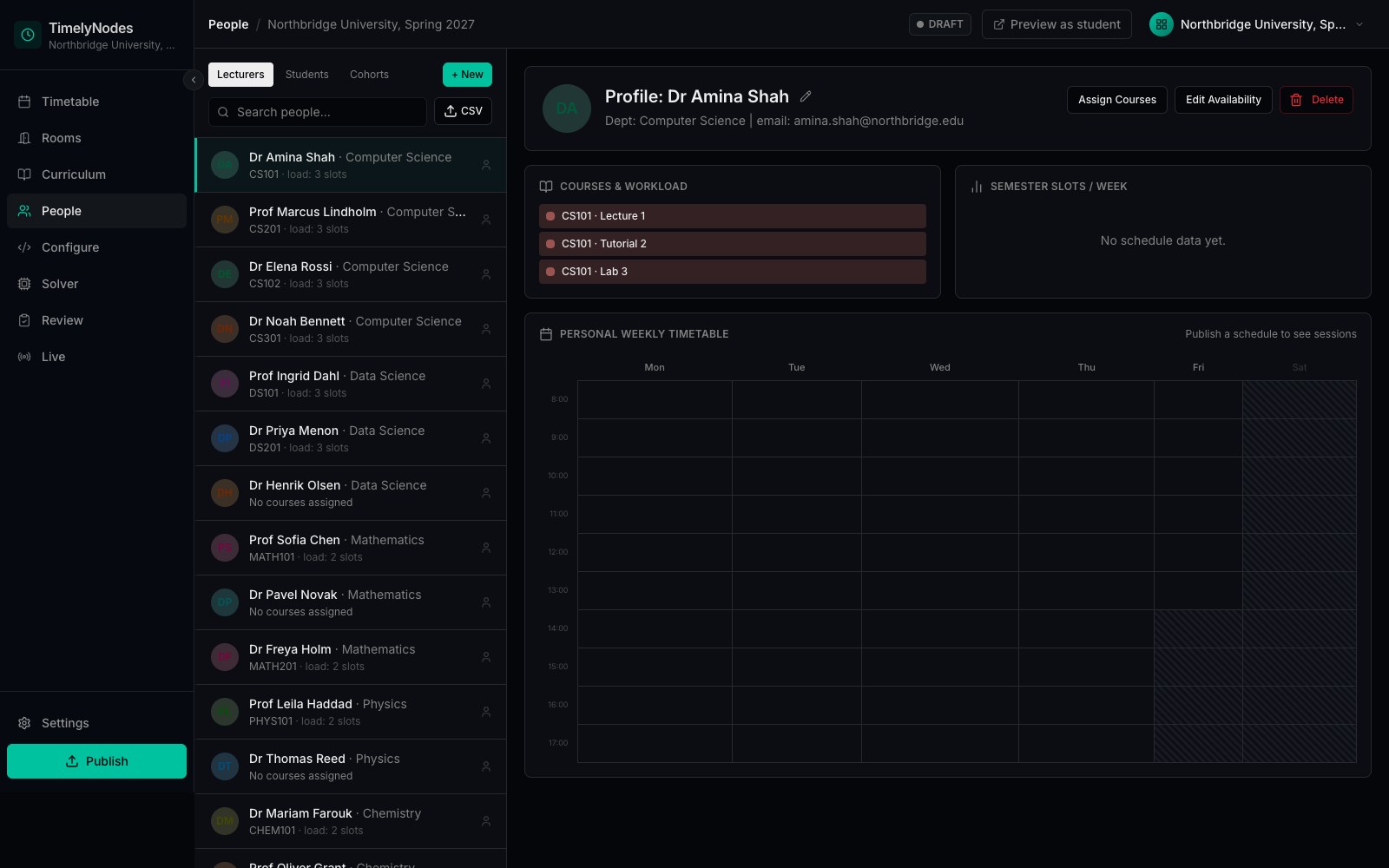The width and height of the screenshot is (1389, 868).
Task: Collapse the sidebar with chevron button
Action: [194, 80]
